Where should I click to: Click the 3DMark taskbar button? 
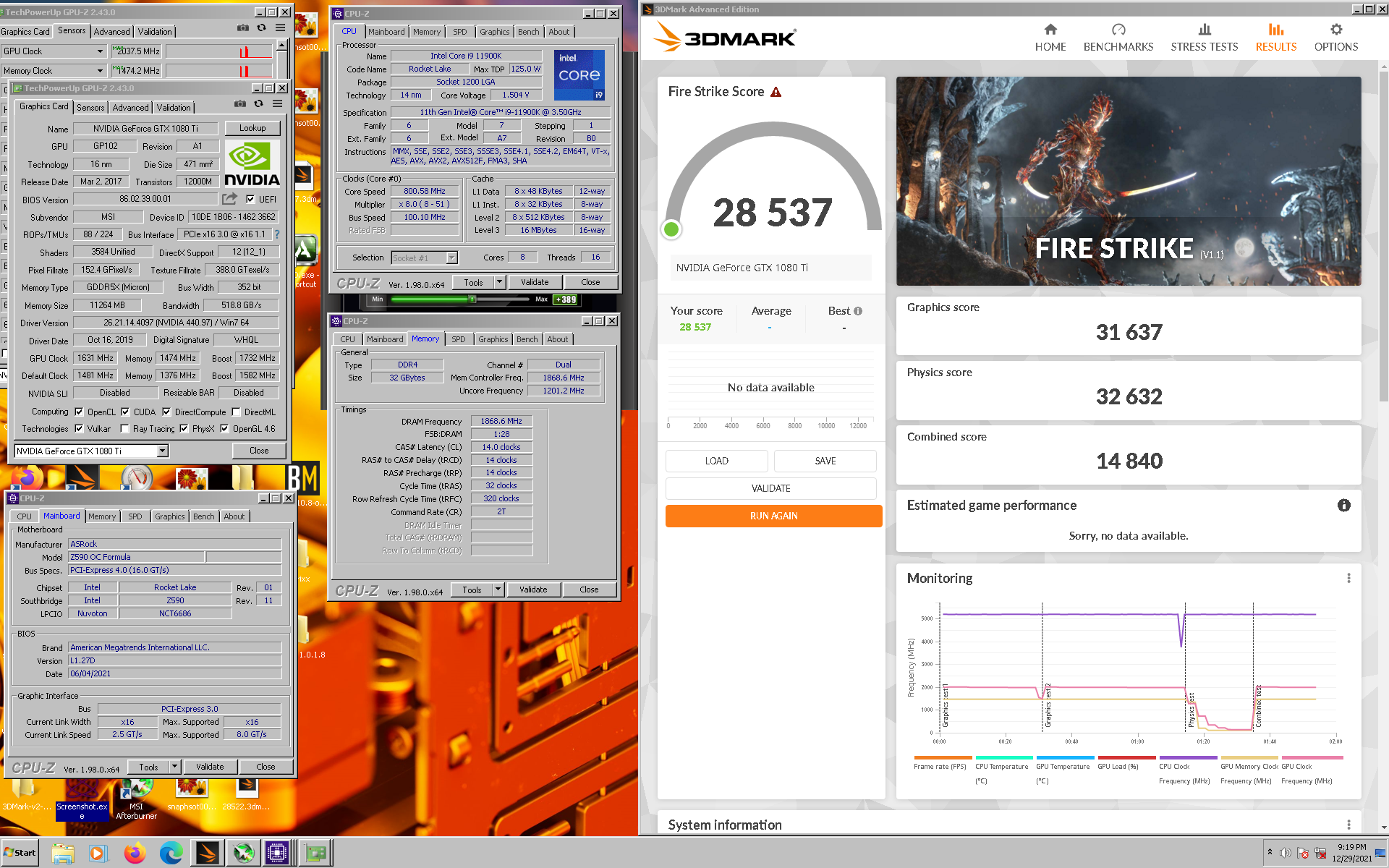(207, 853)
